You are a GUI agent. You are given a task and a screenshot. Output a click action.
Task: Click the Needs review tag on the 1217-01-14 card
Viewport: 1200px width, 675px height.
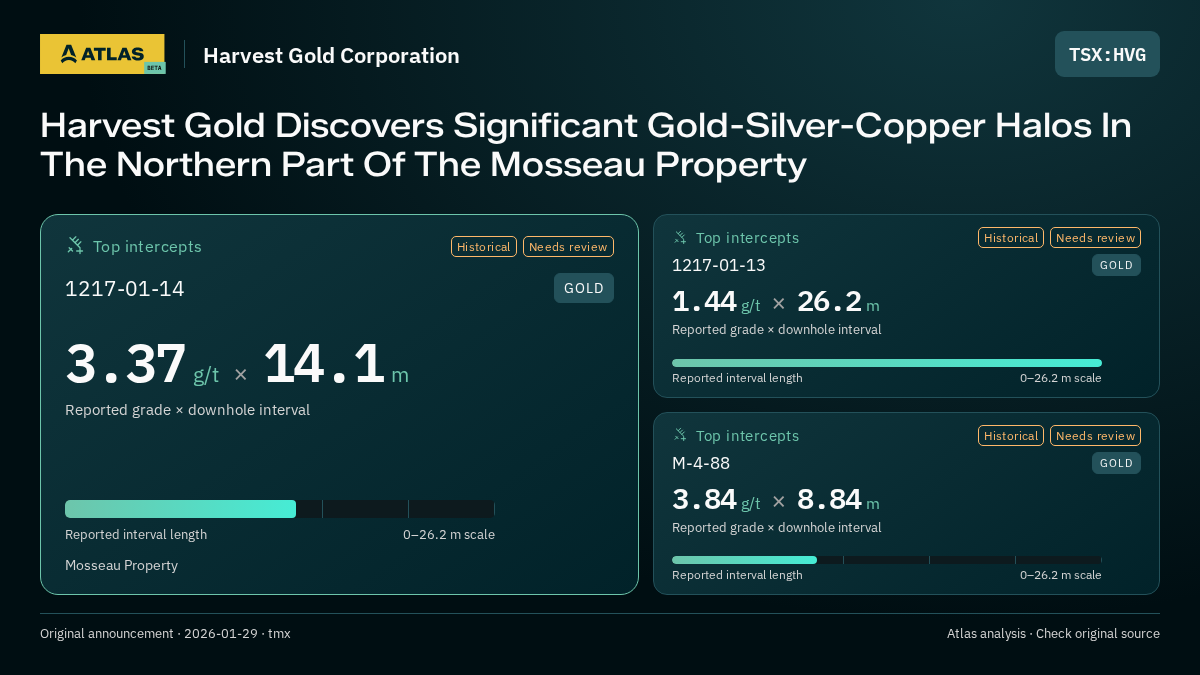coord(568,247)
